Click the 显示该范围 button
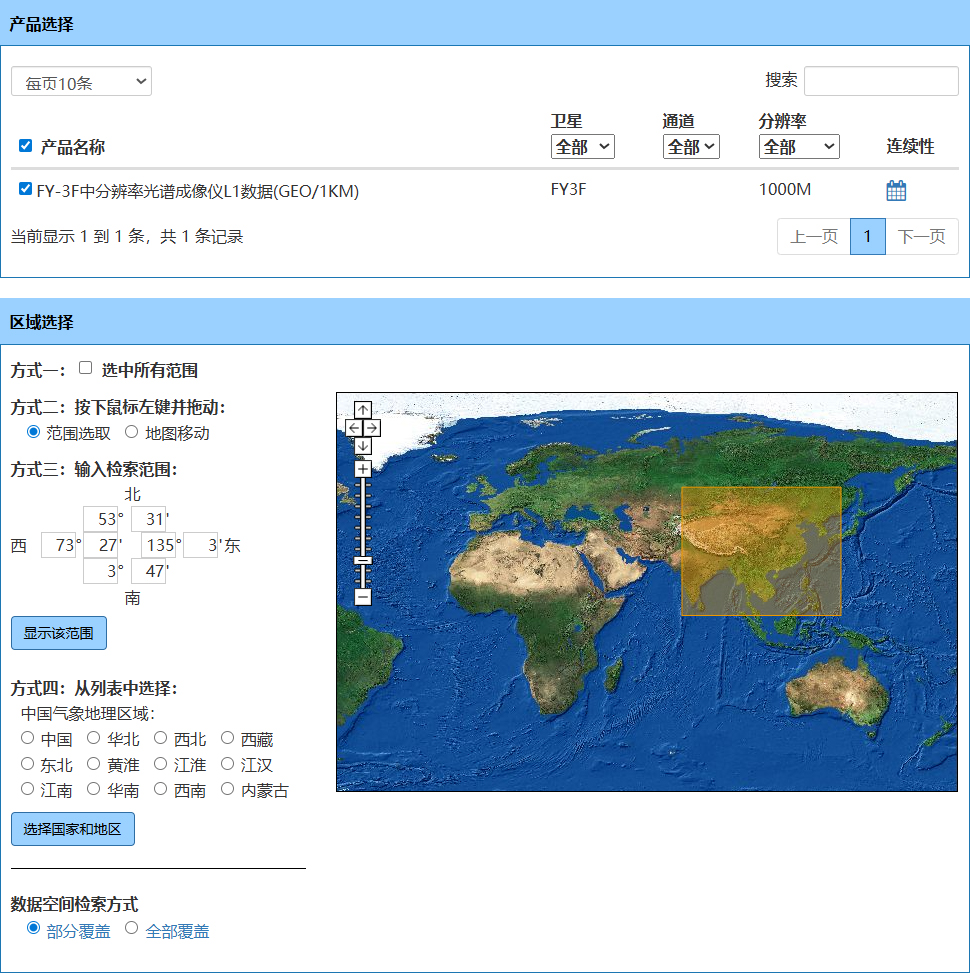 [x=58, y=633]
